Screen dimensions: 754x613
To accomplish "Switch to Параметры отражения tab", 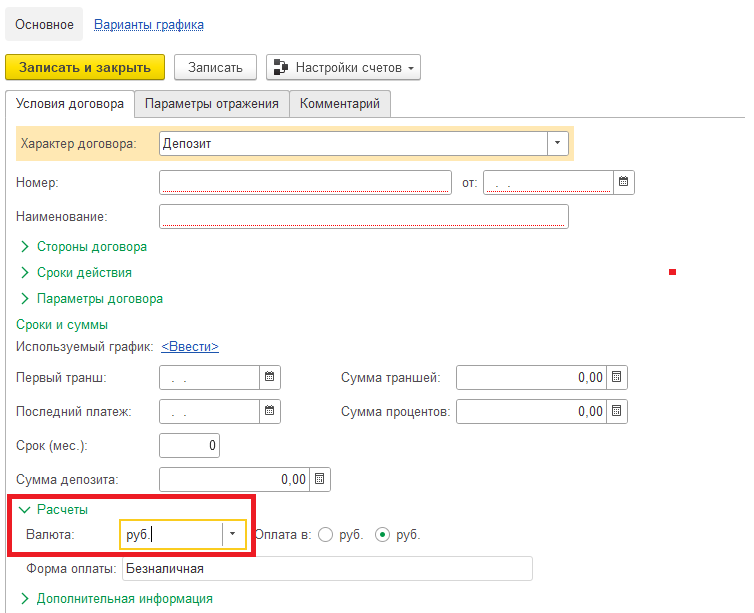I will click(212, 104).
